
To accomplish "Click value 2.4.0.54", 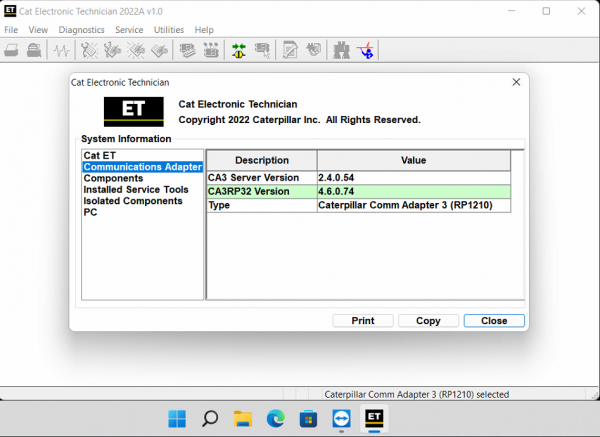I will tap(336, 178).
